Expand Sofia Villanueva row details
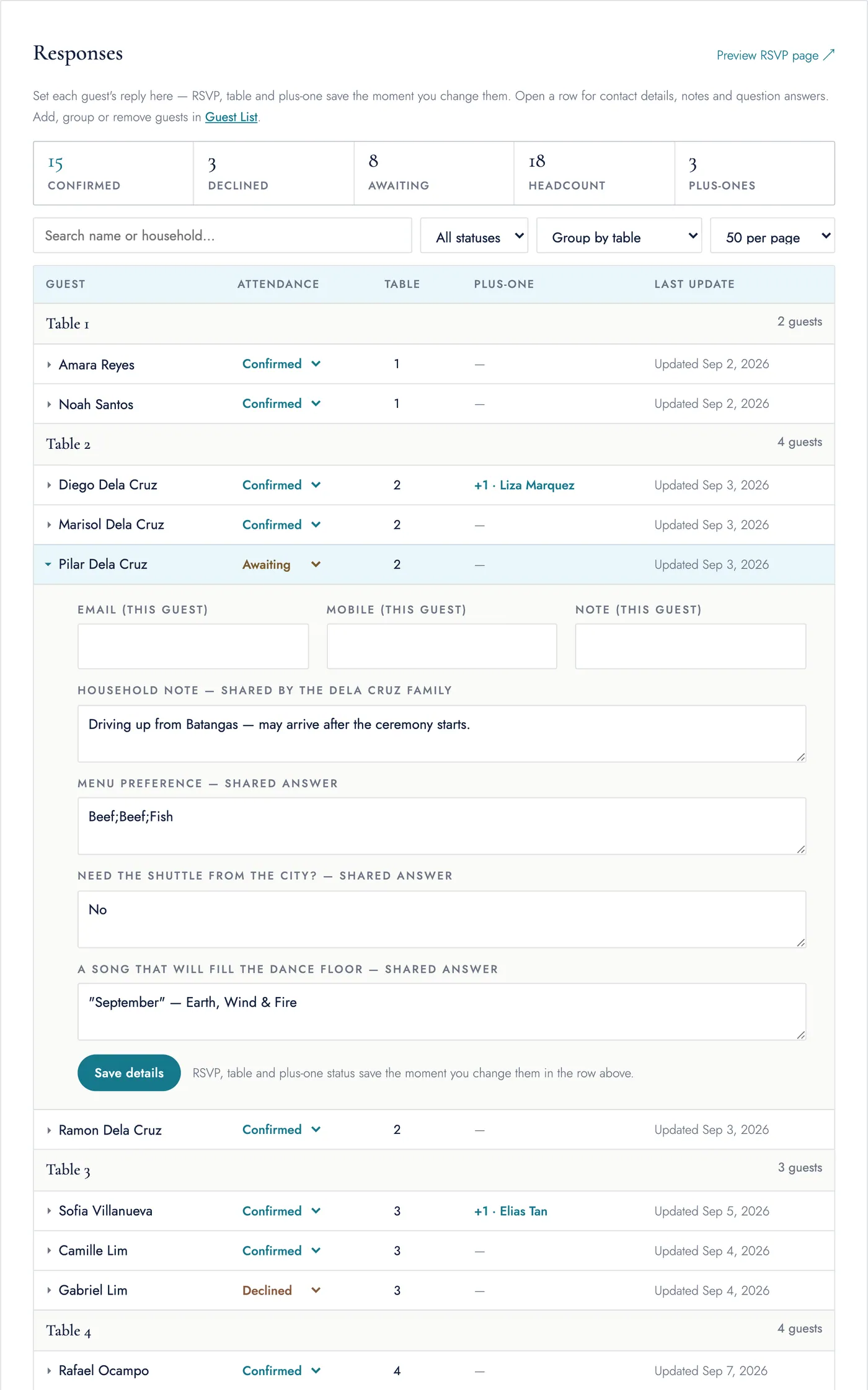 point(49,1211)
